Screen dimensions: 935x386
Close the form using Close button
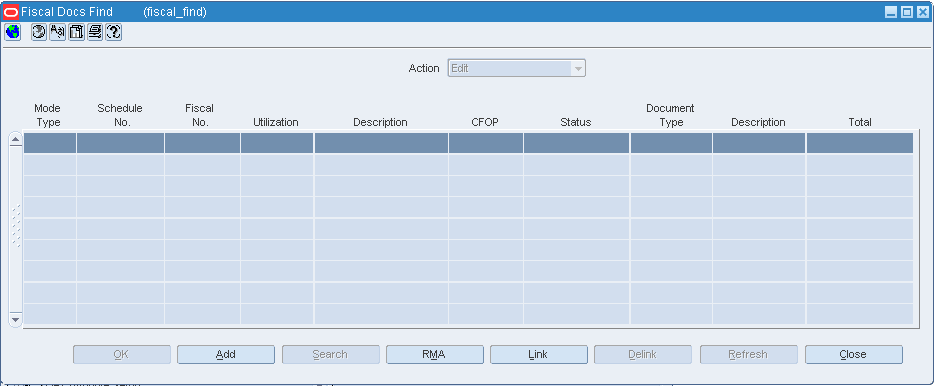tap(853, 354)
